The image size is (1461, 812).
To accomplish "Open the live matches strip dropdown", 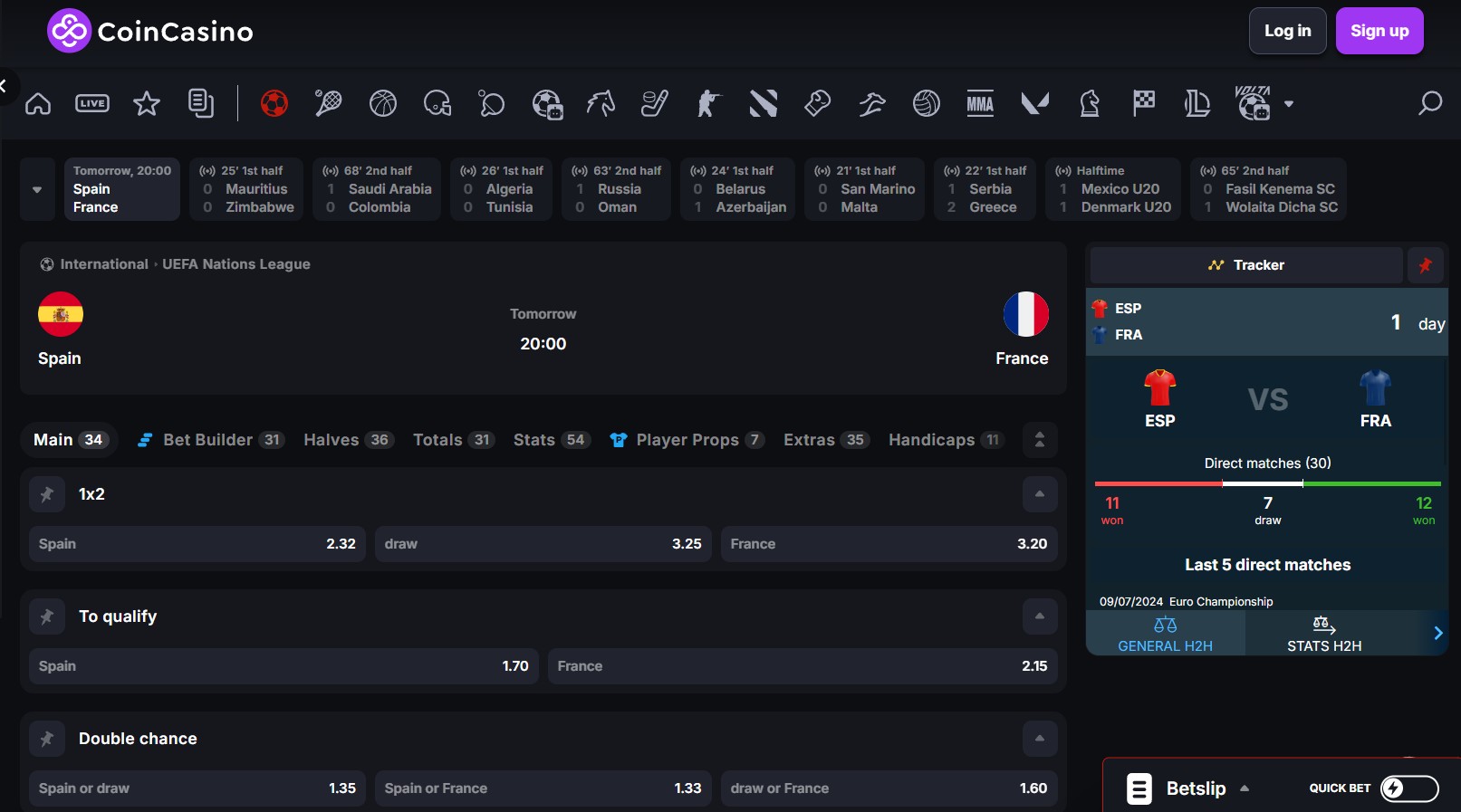I will tap(37, 189).
